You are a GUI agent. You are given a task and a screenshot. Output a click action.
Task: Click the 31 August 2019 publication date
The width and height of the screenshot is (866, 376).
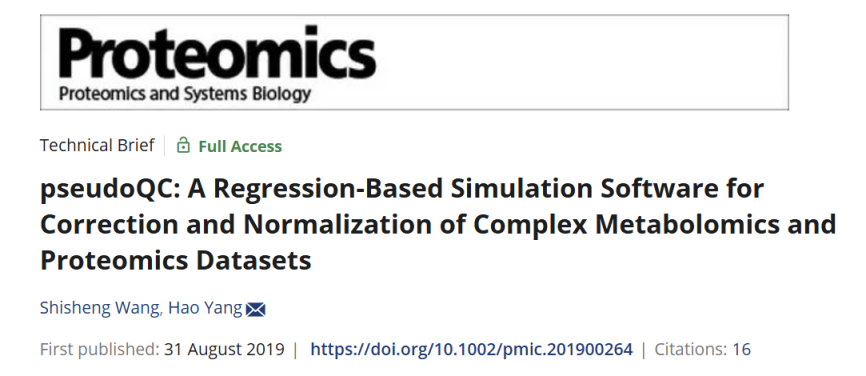tap(224, 349)
